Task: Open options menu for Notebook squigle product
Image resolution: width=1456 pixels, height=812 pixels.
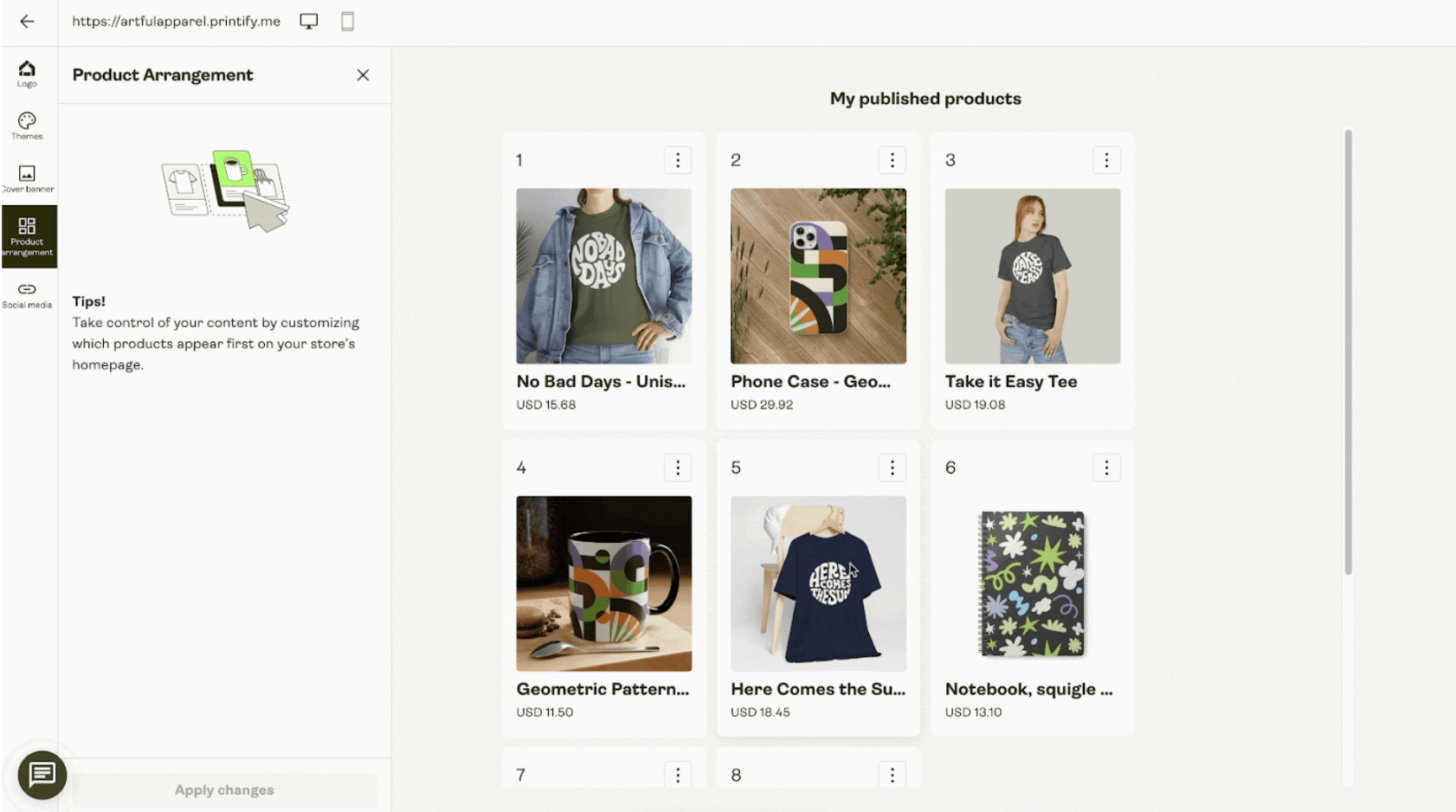Action: 1106,467
